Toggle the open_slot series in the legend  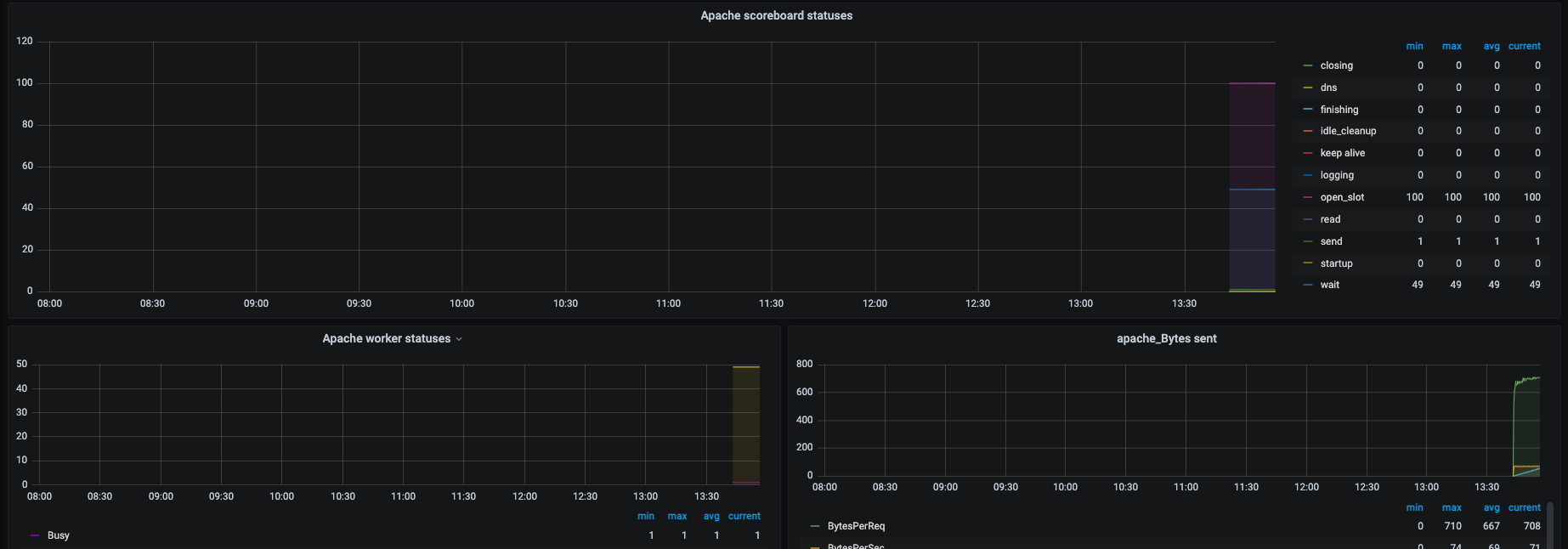[x=1342, y=197]
